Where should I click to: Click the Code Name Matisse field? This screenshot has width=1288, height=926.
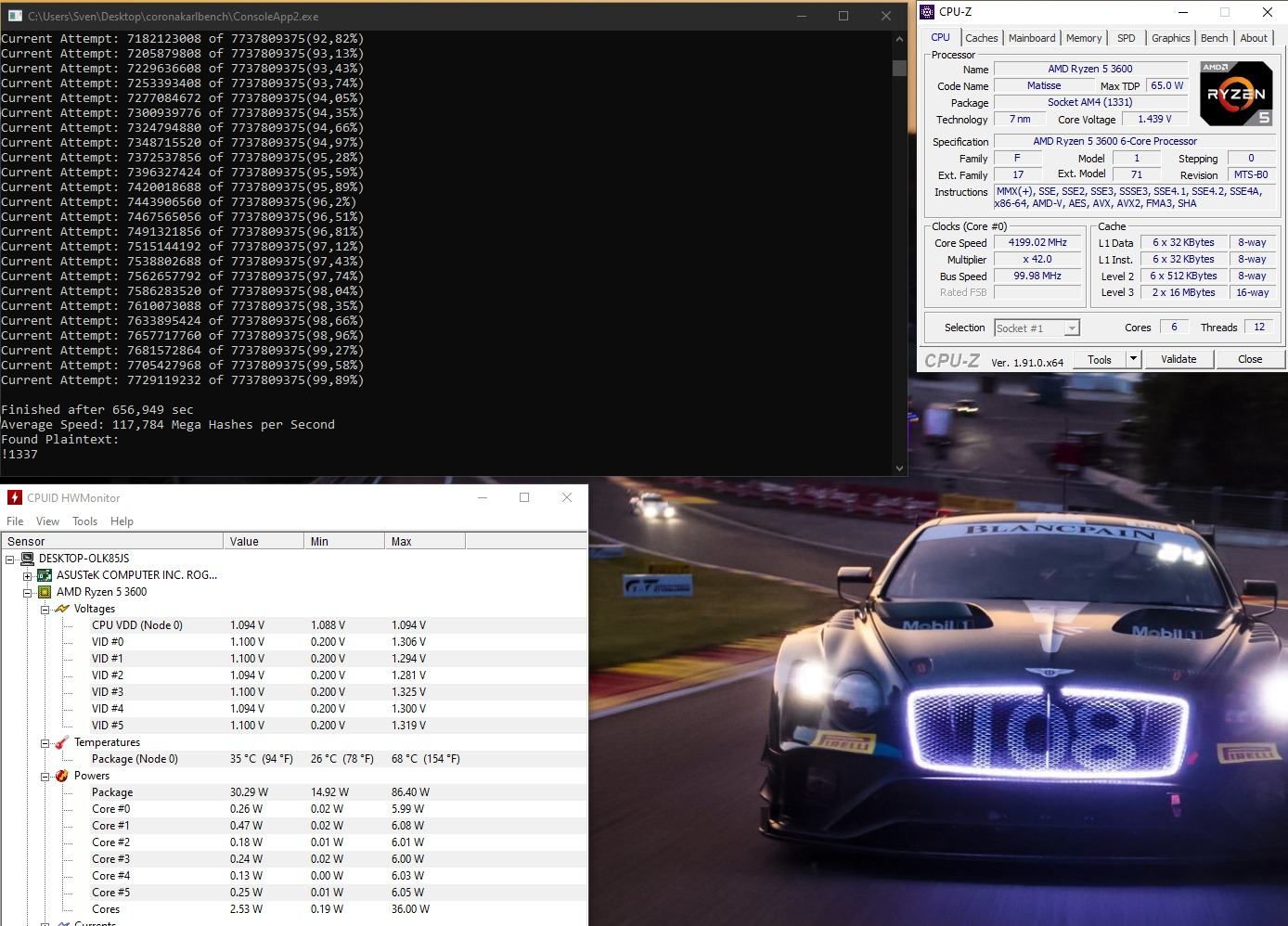[1044, 85]
